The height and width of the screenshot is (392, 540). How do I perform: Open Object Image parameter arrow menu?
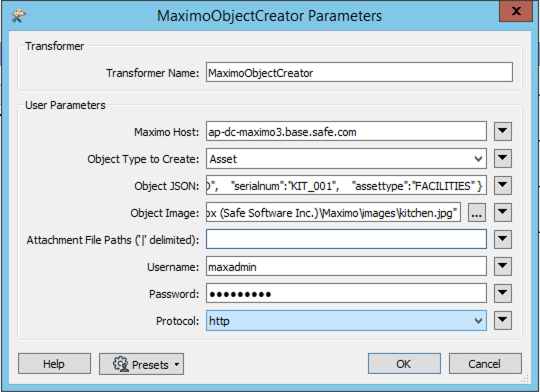point(503,212)
